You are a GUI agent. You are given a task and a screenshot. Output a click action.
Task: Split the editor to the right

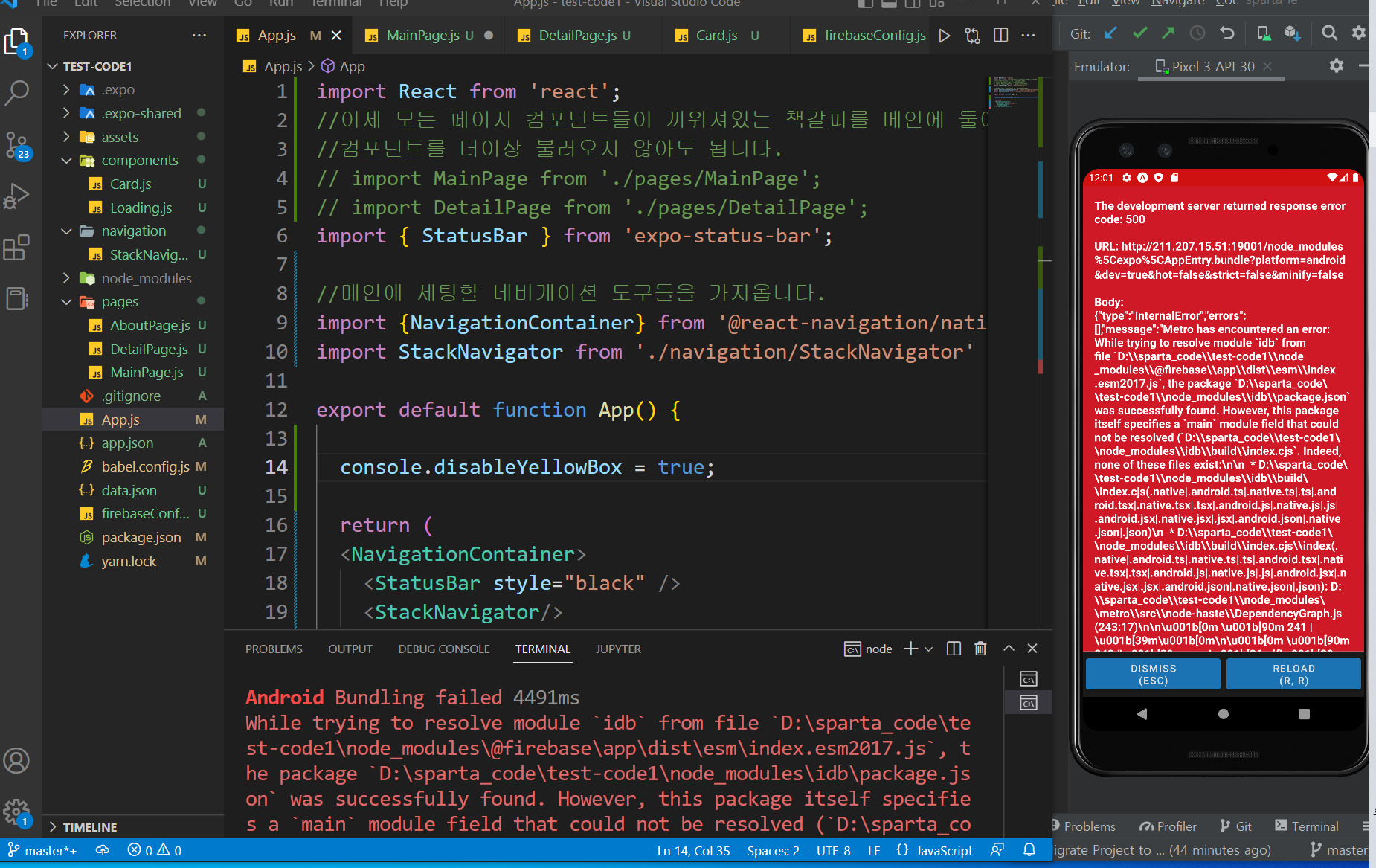pos(1000,36)
